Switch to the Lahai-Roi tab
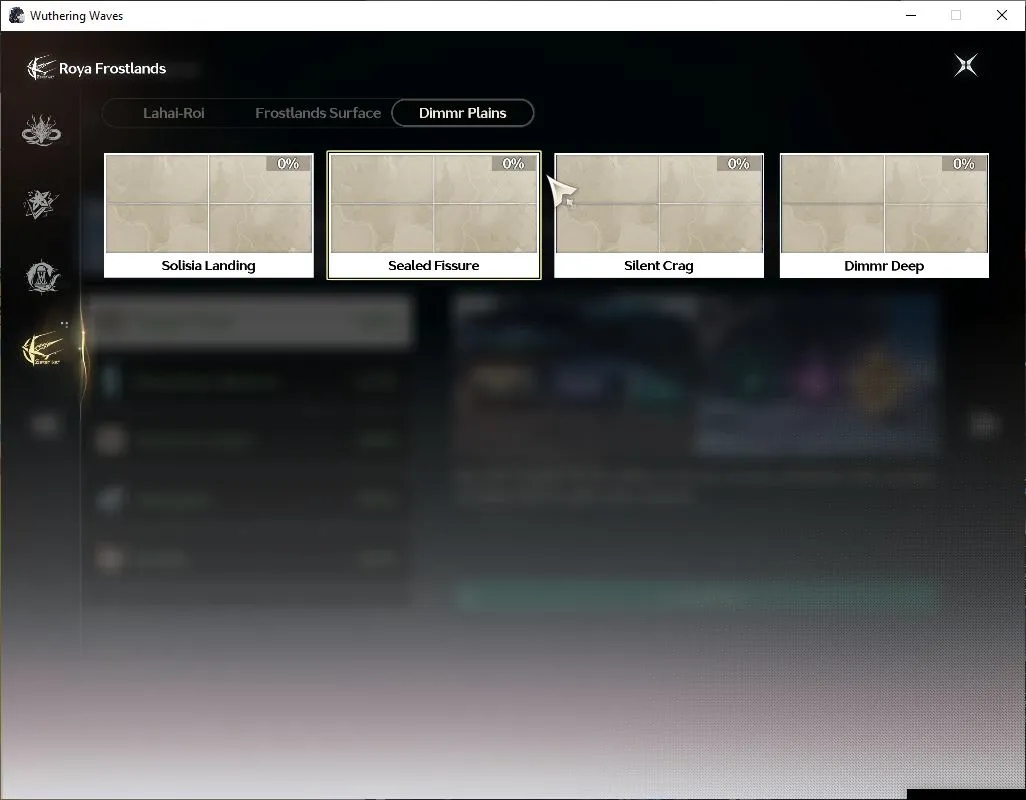This screenshot has height=800, width=1026. [173, 113]
